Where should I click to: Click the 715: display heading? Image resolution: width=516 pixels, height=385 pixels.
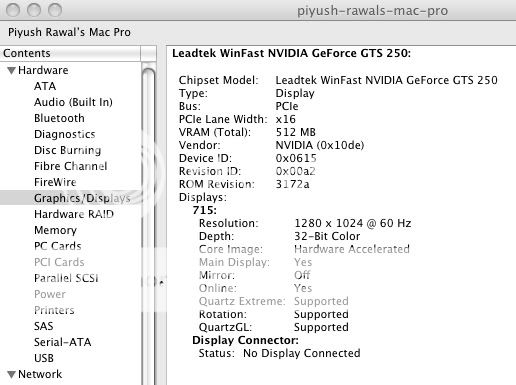point(204,210)
